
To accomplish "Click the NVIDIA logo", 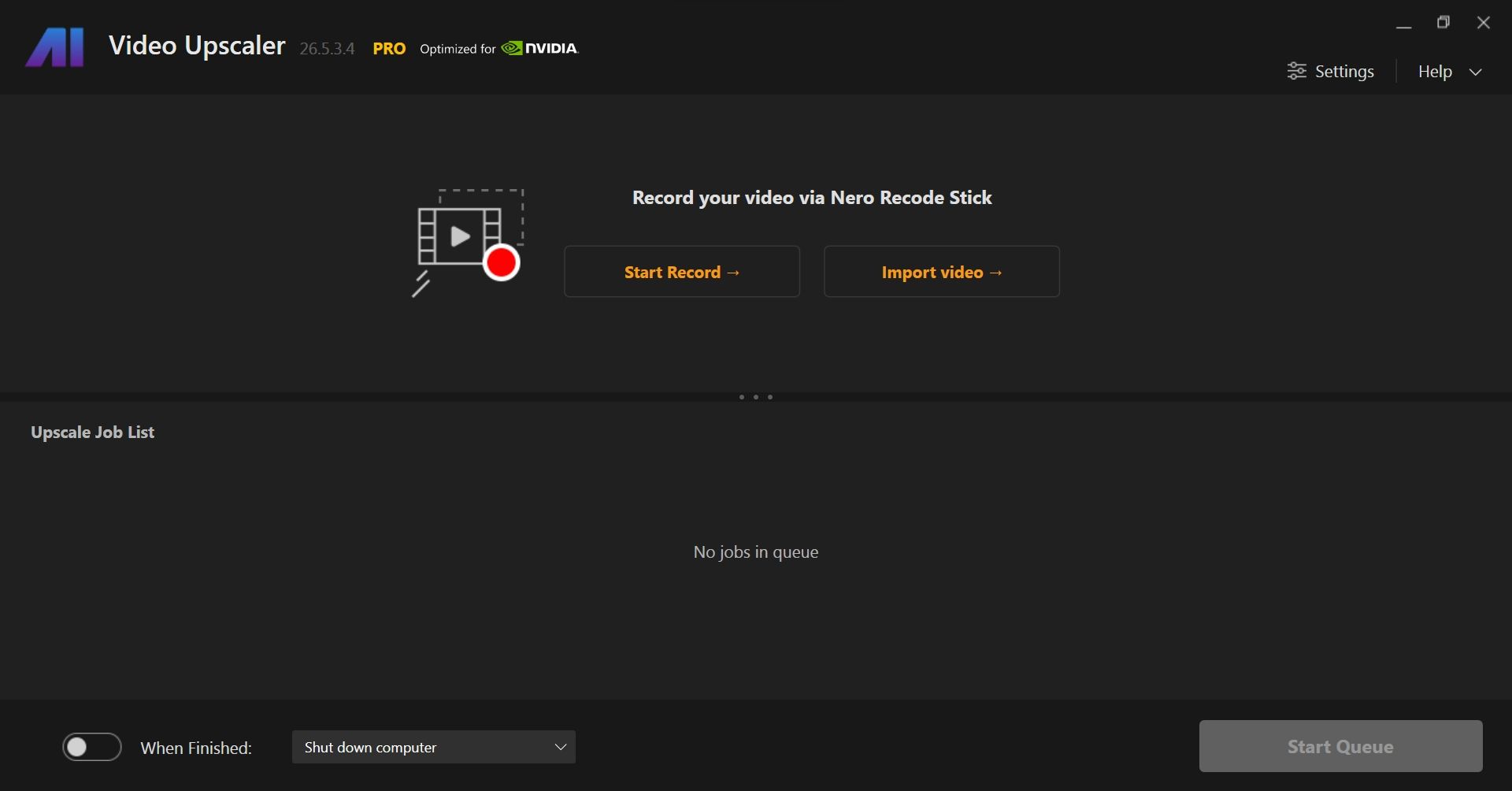I will pos(540,48).
